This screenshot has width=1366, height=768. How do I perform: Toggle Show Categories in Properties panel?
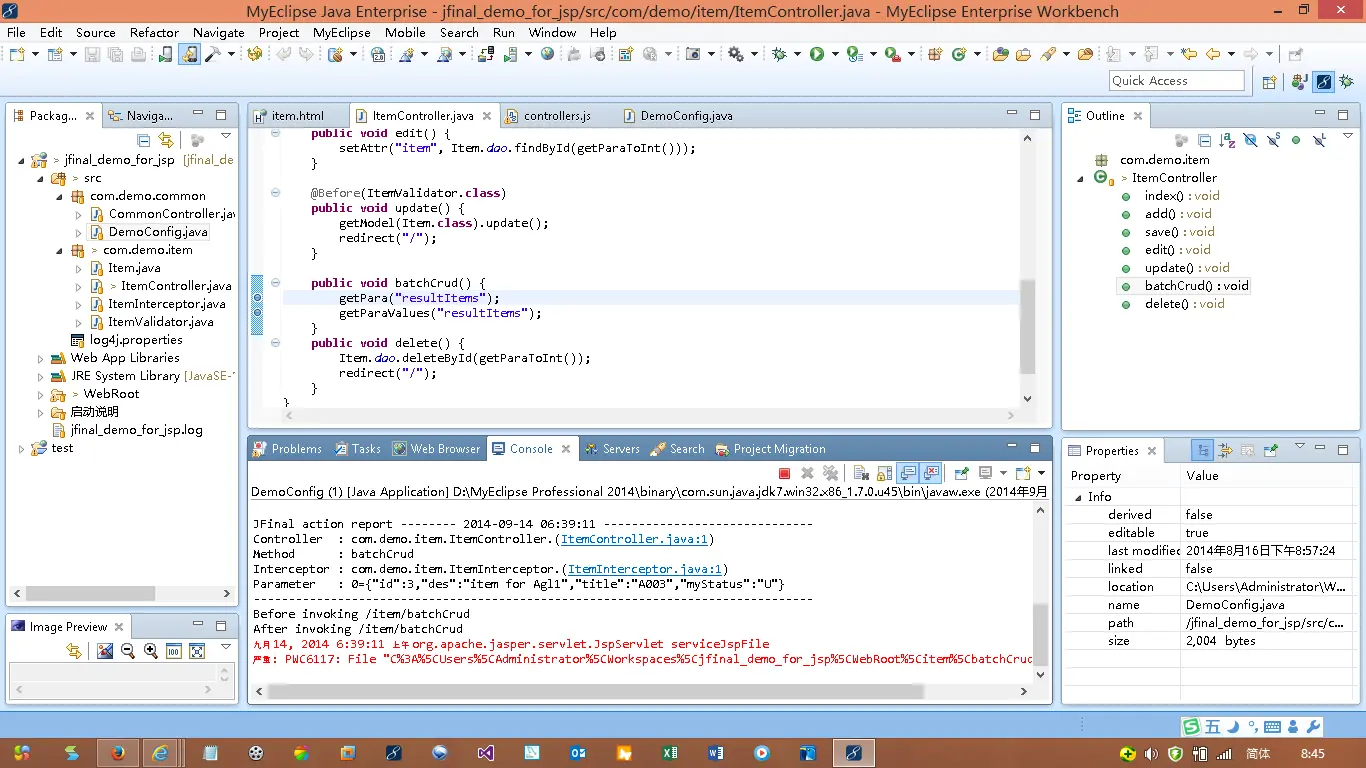pos(1203,451)
